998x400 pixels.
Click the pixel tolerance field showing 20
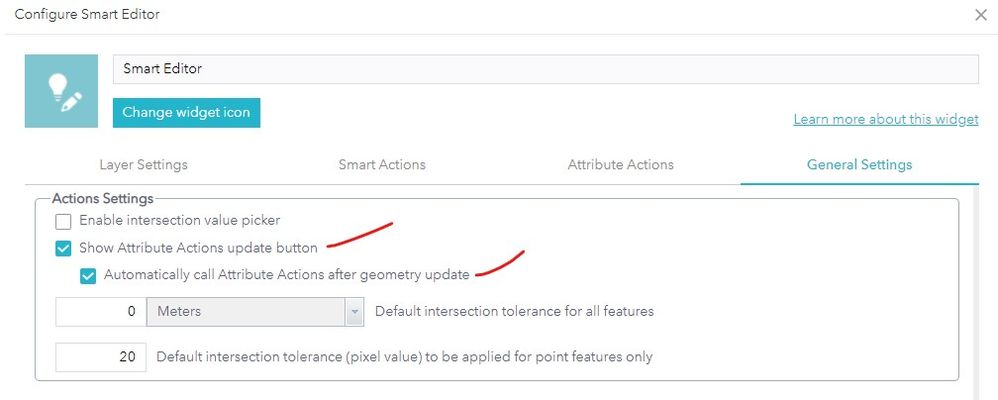[100, 356]
